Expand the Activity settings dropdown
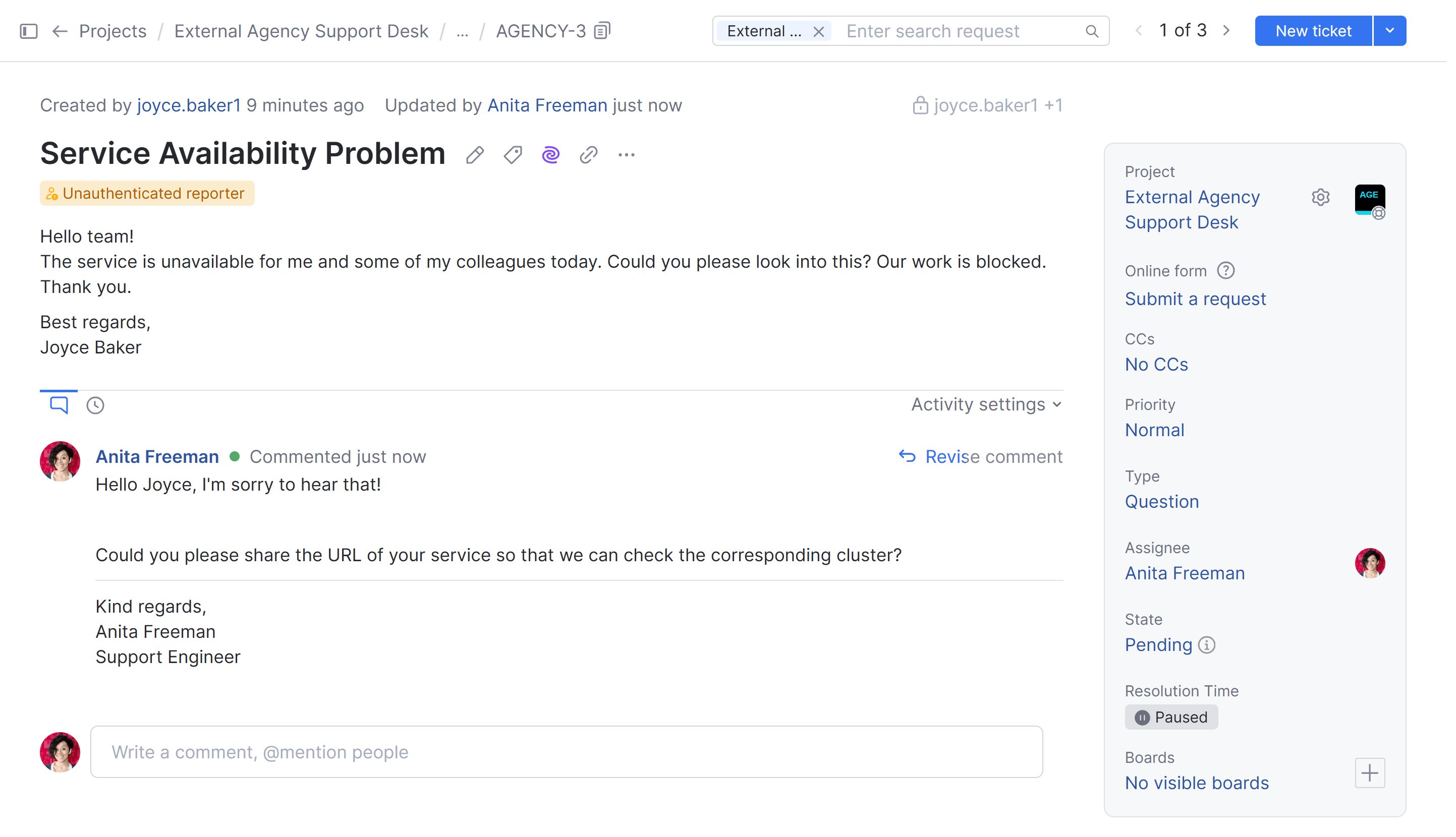The height and width of the screenshot is (837, 1456). point(986,404)
